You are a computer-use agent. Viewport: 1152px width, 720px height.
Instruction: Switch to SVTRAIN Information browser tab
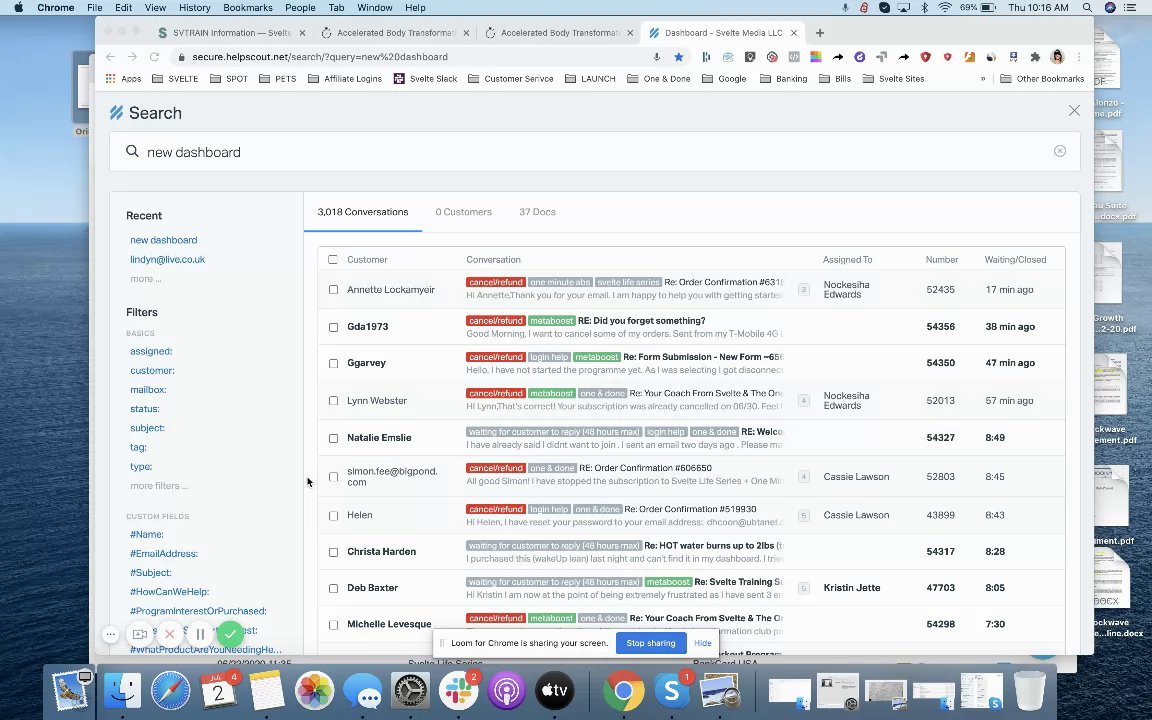coord(231,32)
